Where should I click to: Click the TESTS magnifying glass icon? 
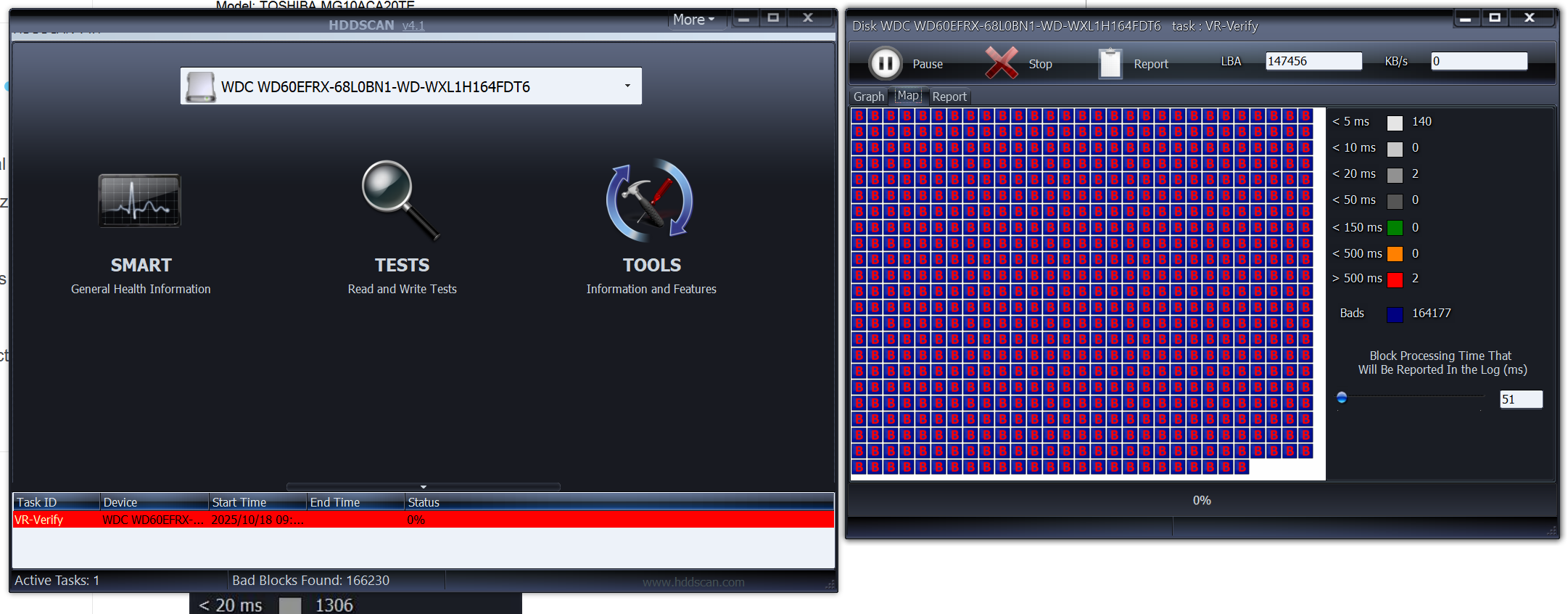click(x=400, y=200)
